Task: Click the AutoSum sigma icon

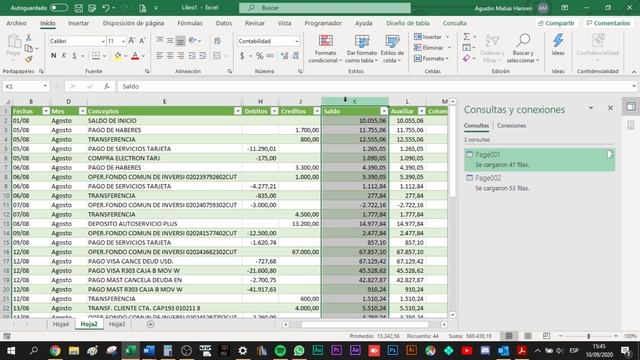Action: [467, 37]
